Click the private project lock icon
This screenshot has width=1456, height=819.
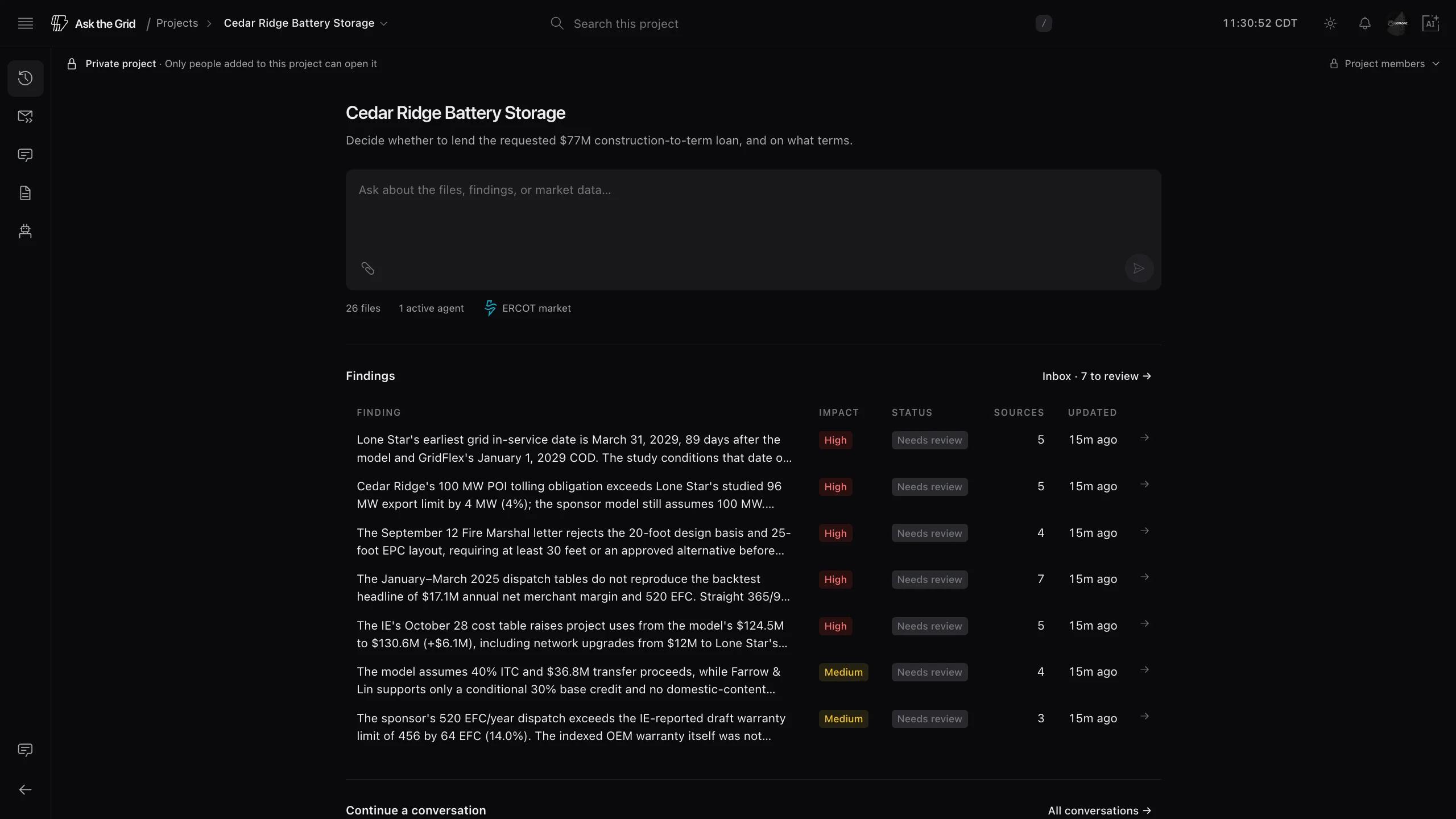pyautogui.click(x=72, y=64)
